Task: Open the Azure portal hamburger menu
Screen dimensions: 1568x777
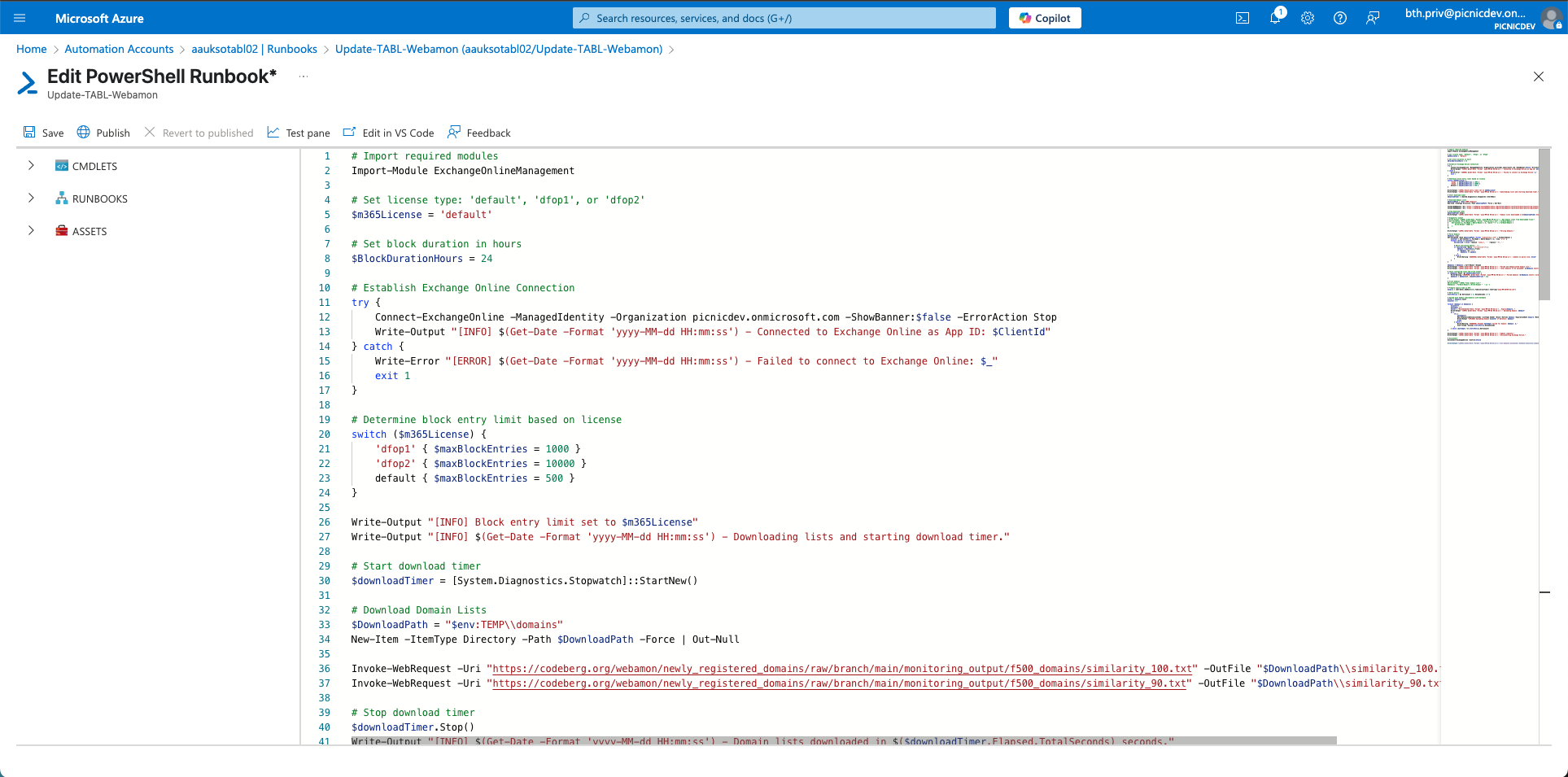Action: [20, 18]
